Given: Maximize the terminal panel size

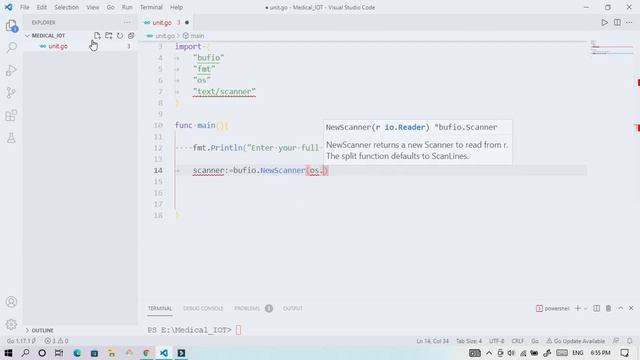Looking at the screenshot, I should pyautogui.click(x=620, y=308).
